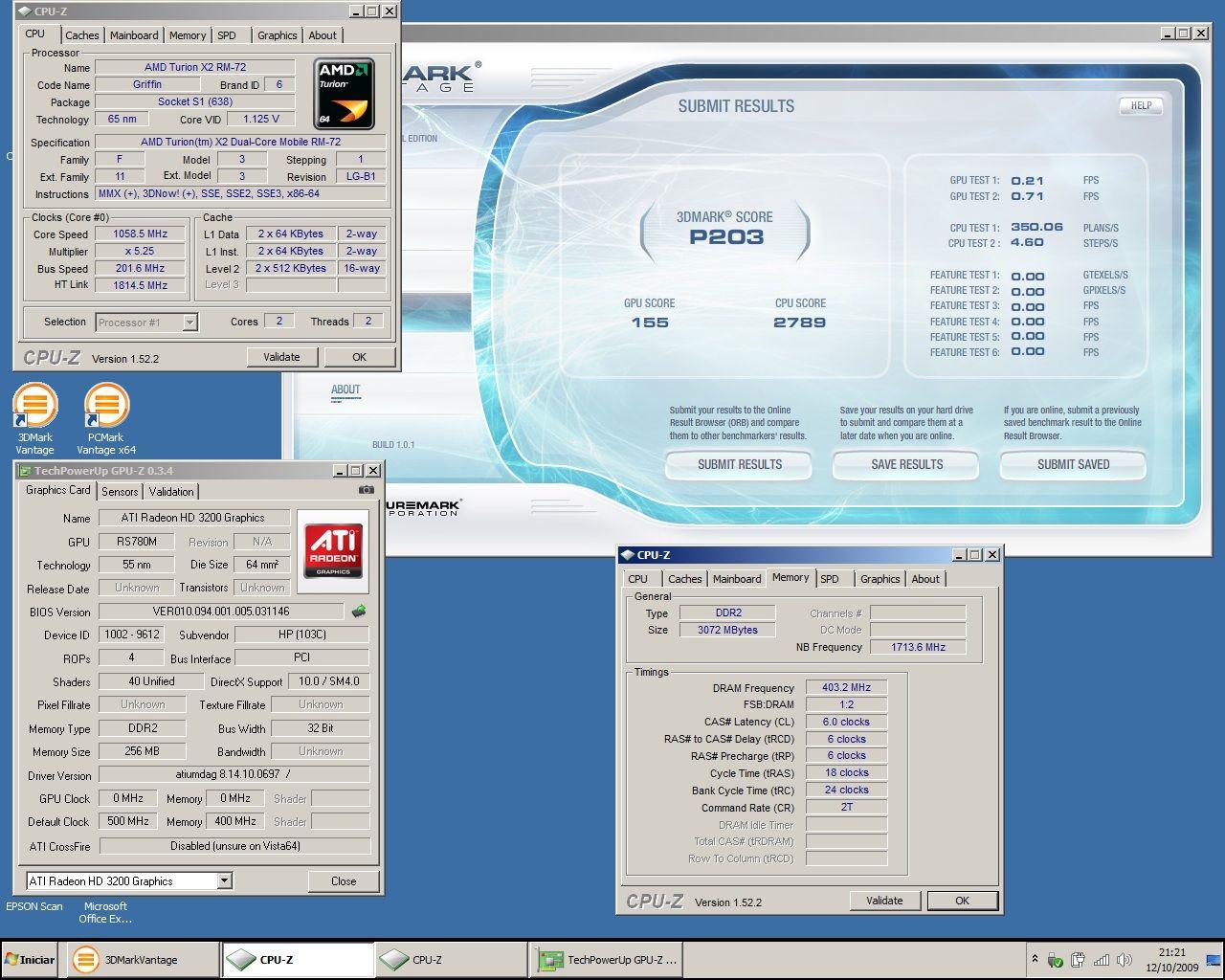Show hidden tray icons chevron
The image size is (1225, 980).
coord(1034,959)
